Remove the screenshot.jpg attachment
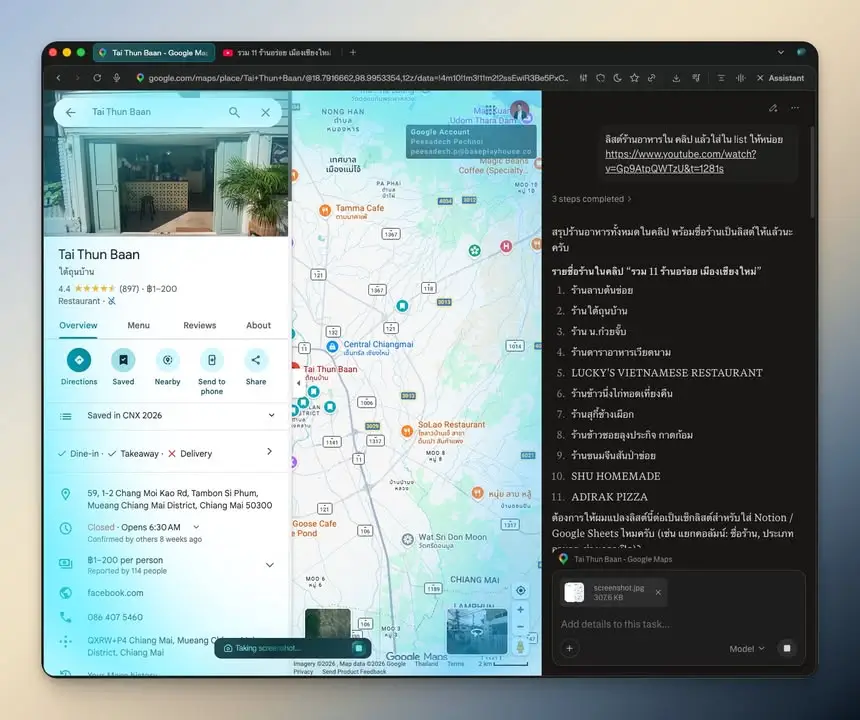Screen dimensions: 860x720 [658, 592]
